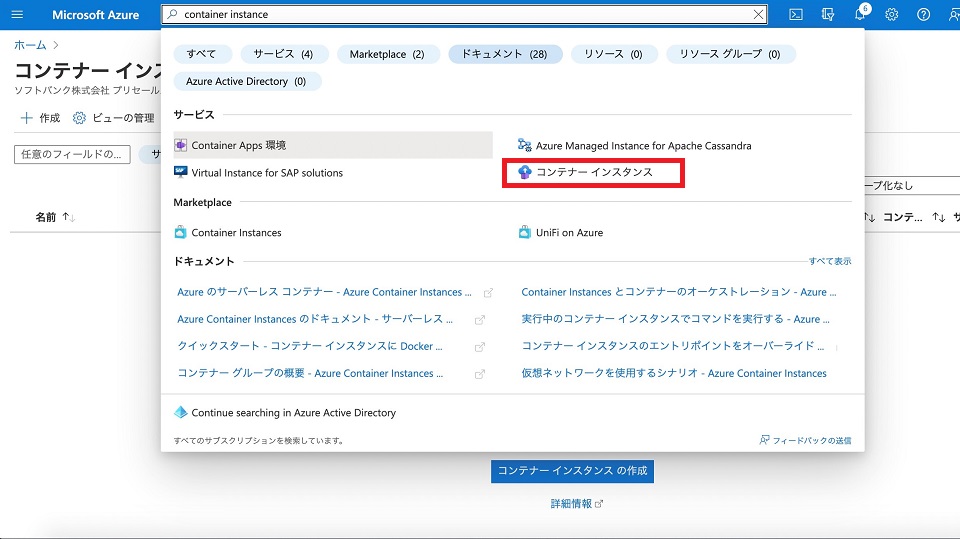Image resolution: width=960 pixels, height=539 pixels.
Task: Open the help question mark icon
Action: click(x=923, y=15)
